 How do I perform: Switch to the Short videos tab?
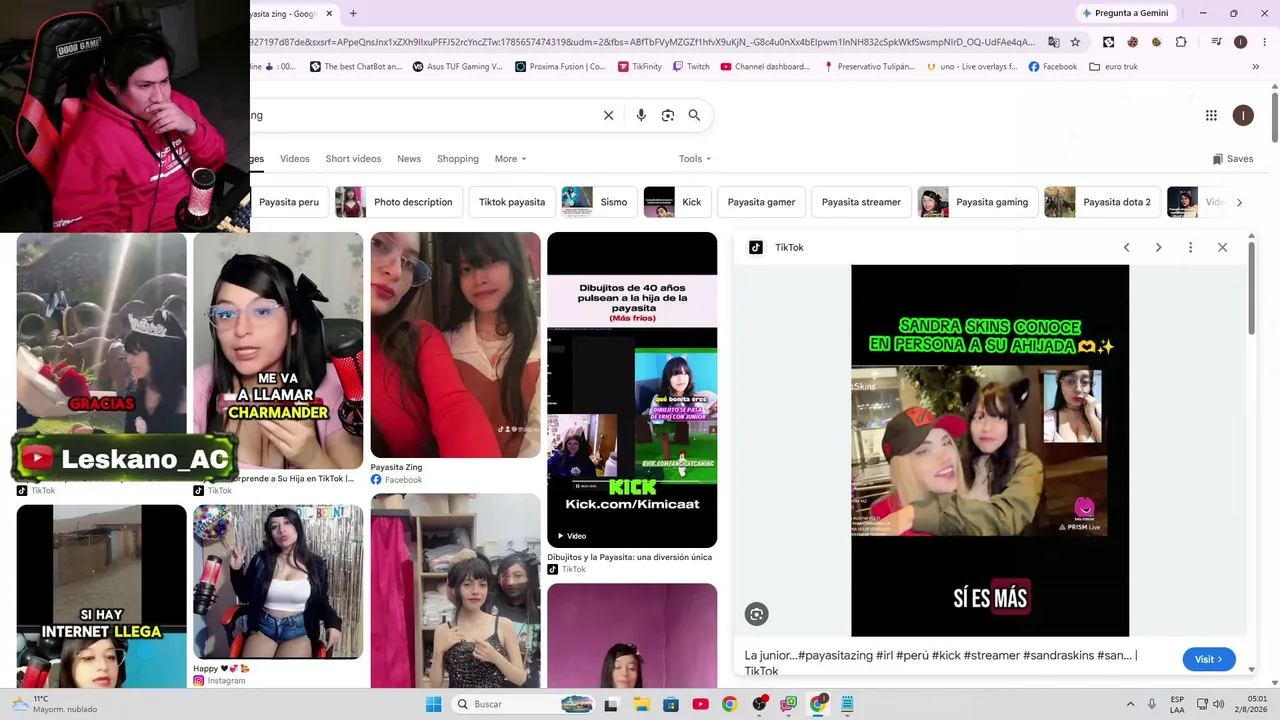353,159
